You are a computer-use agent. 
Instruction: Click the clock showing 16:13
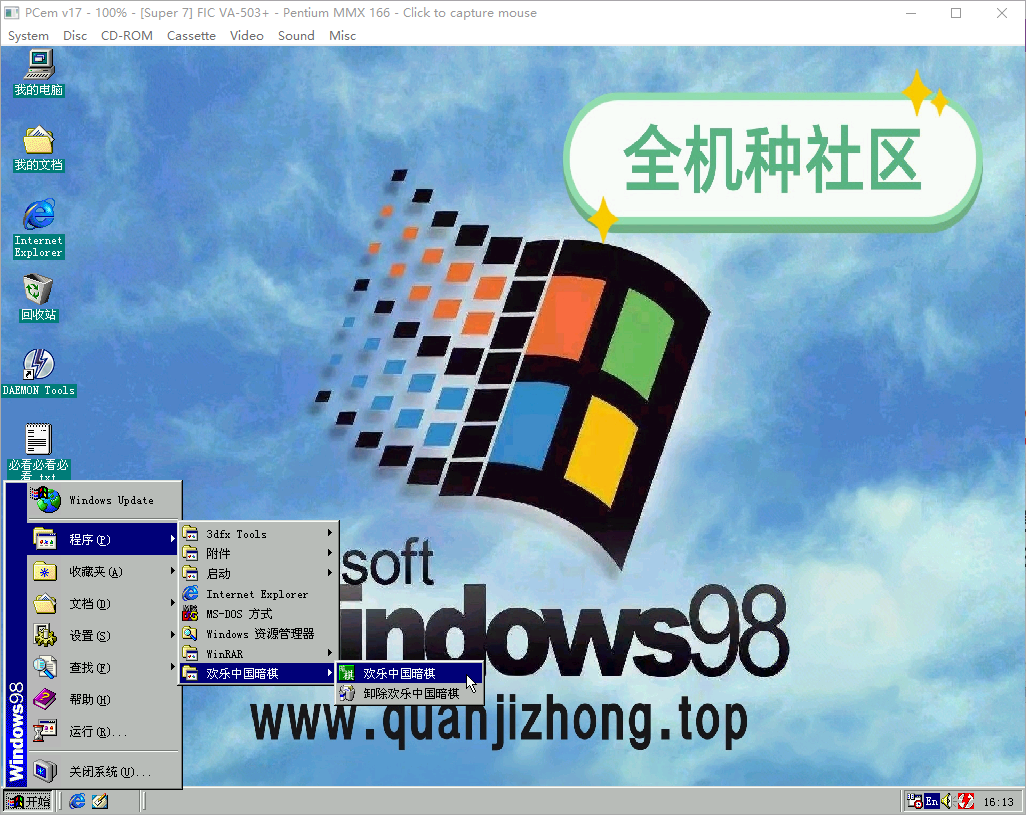point(998,801)
